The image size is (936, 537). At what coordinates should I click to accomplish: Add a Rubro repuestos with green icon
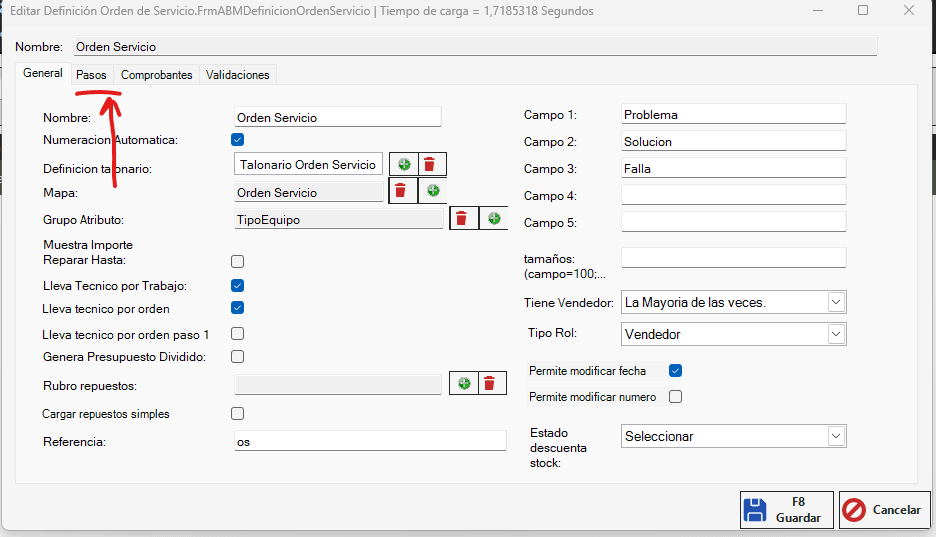tap(464, 383)
